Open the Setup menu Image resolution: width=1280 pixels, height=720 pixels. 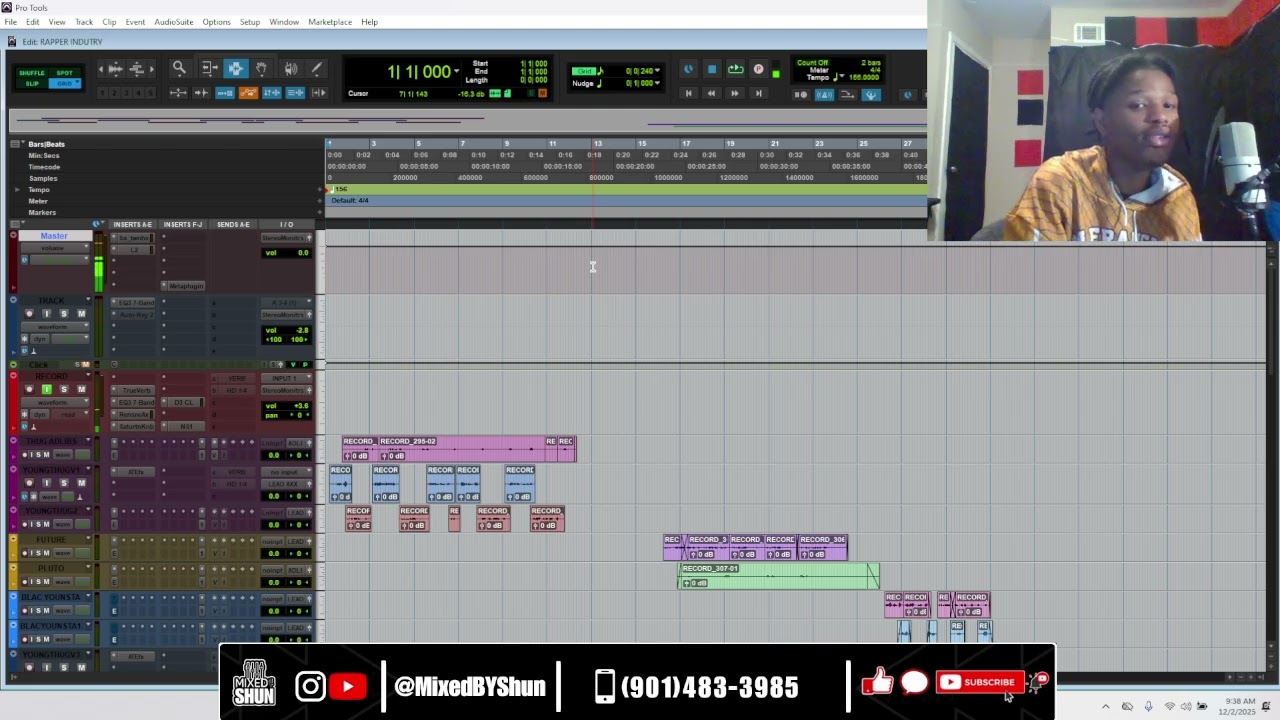pos(250,22)
